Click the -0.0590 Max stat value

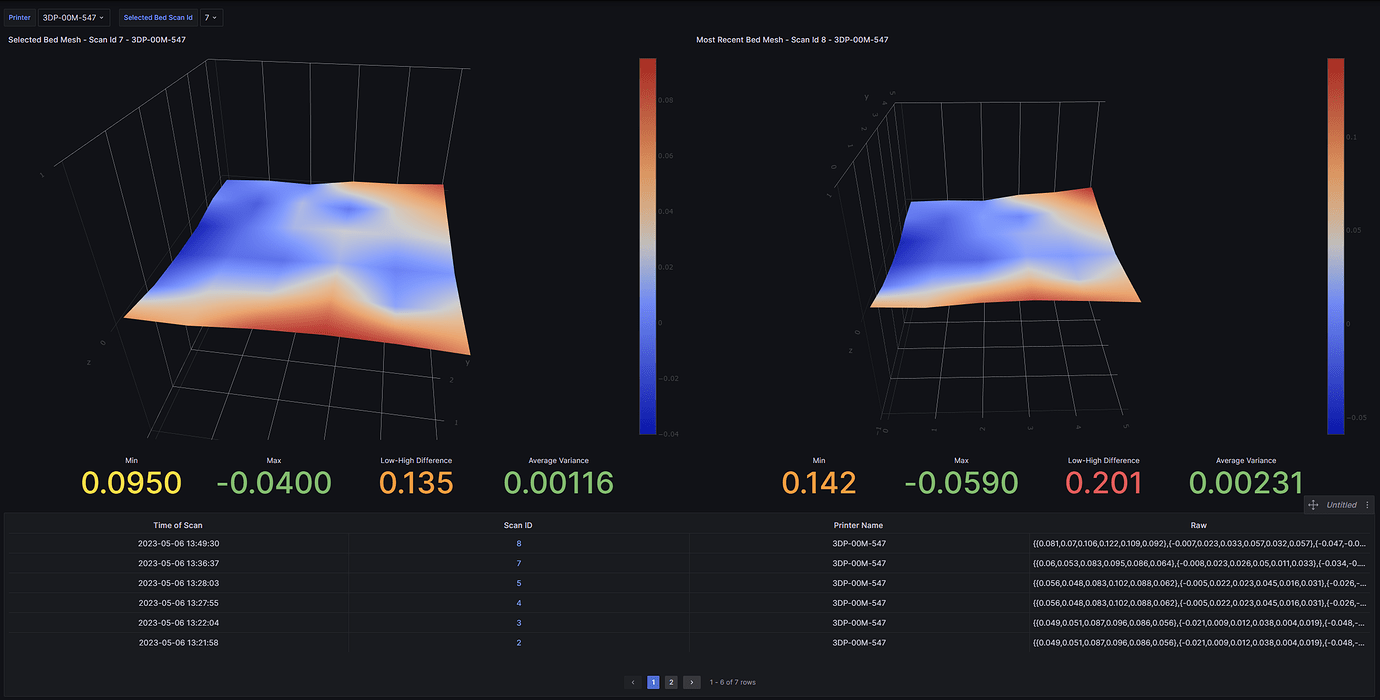click(x=961, y=484)
